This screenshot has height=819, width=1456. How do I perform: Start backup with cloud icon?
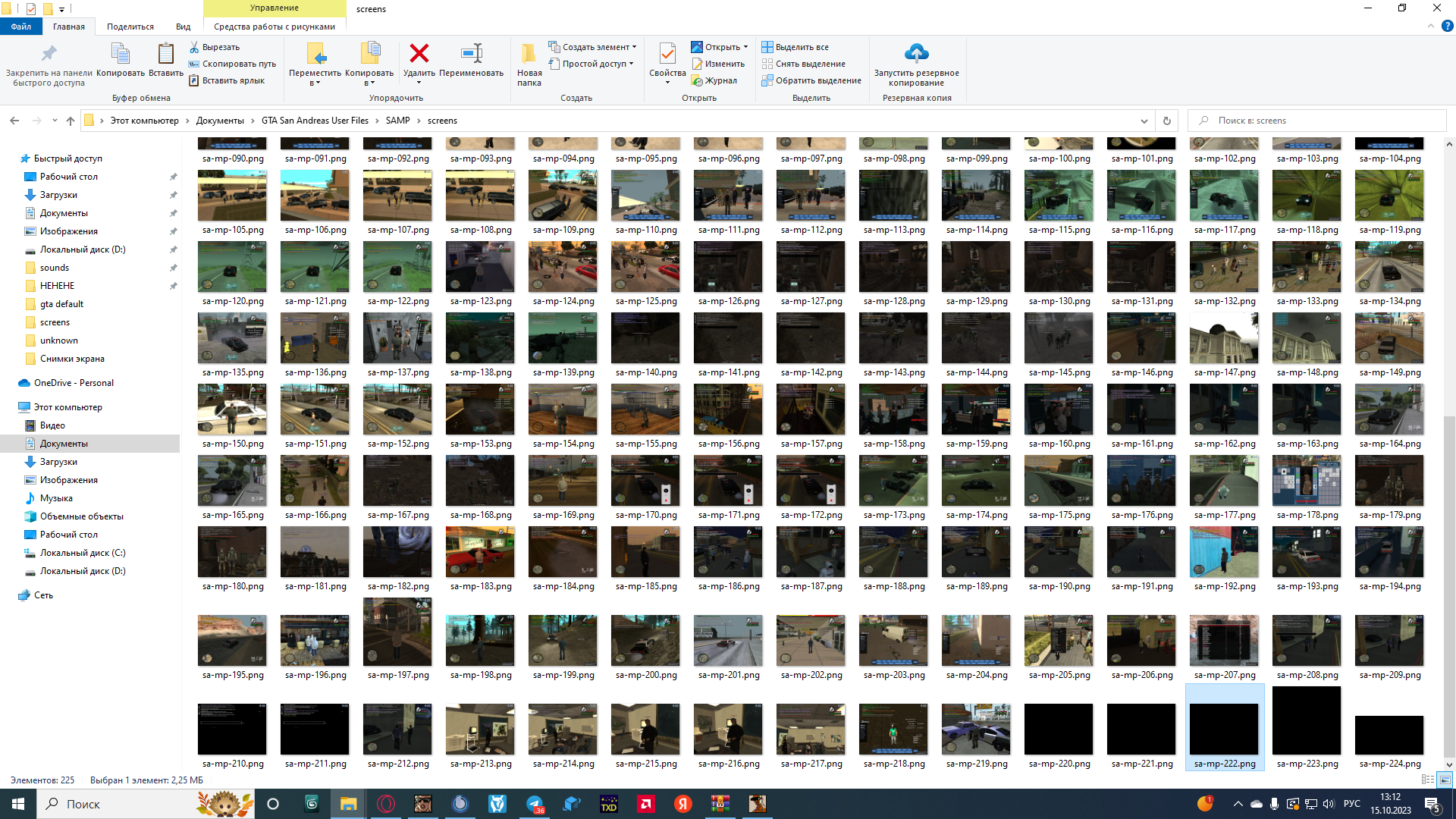pyautogui.click(x=916, y=54)
